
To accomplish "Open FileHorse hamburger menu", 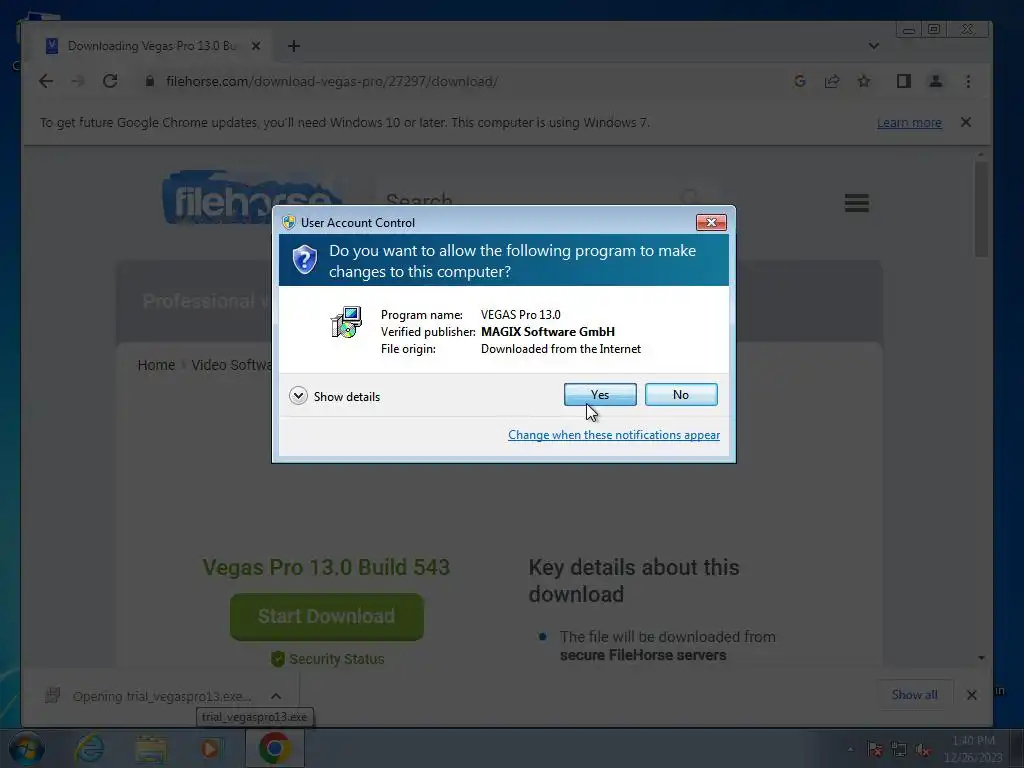I will 856,202.
